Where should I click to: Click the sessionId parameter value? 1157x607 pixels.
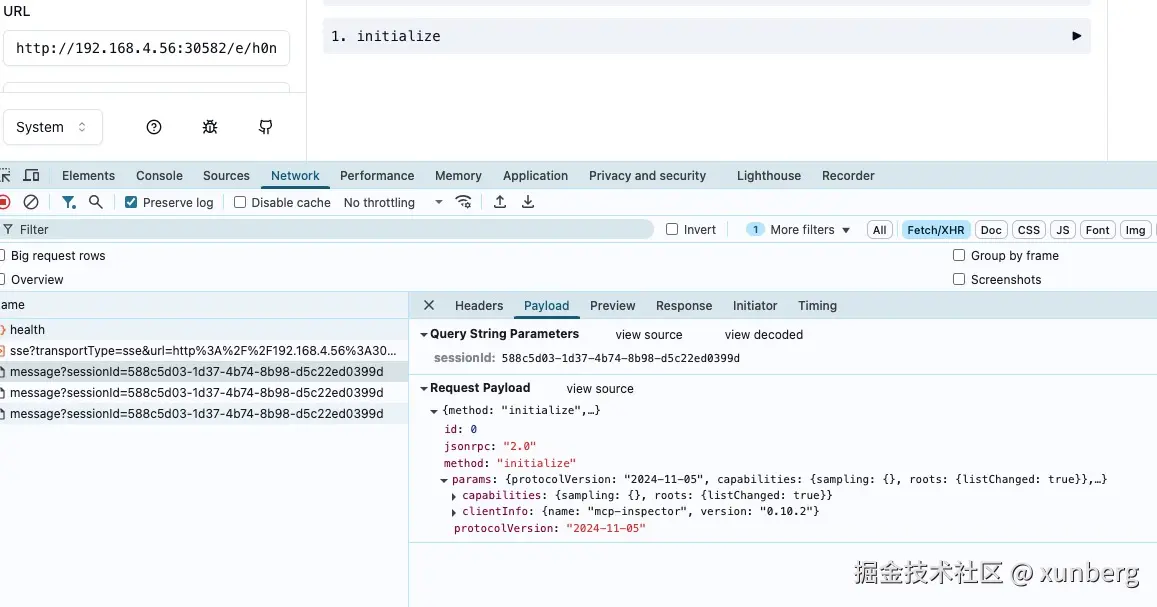[x=621, y=358]
